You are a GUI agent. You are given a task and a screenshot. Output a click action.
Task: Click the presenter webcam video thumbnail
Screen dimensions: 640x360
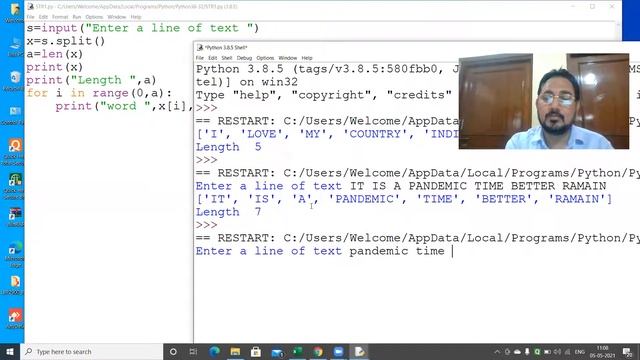coord(544,101)
